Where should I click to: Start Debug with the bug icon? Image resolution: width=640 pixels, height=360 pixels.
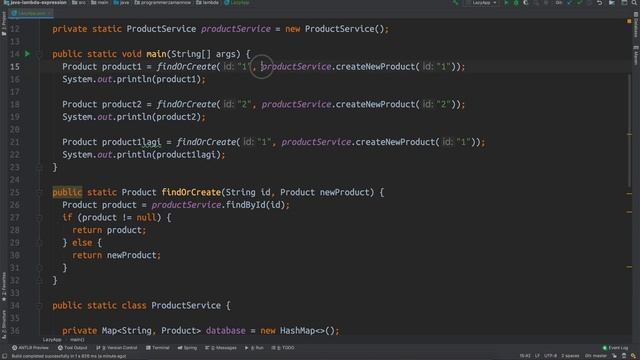point(516,3)
